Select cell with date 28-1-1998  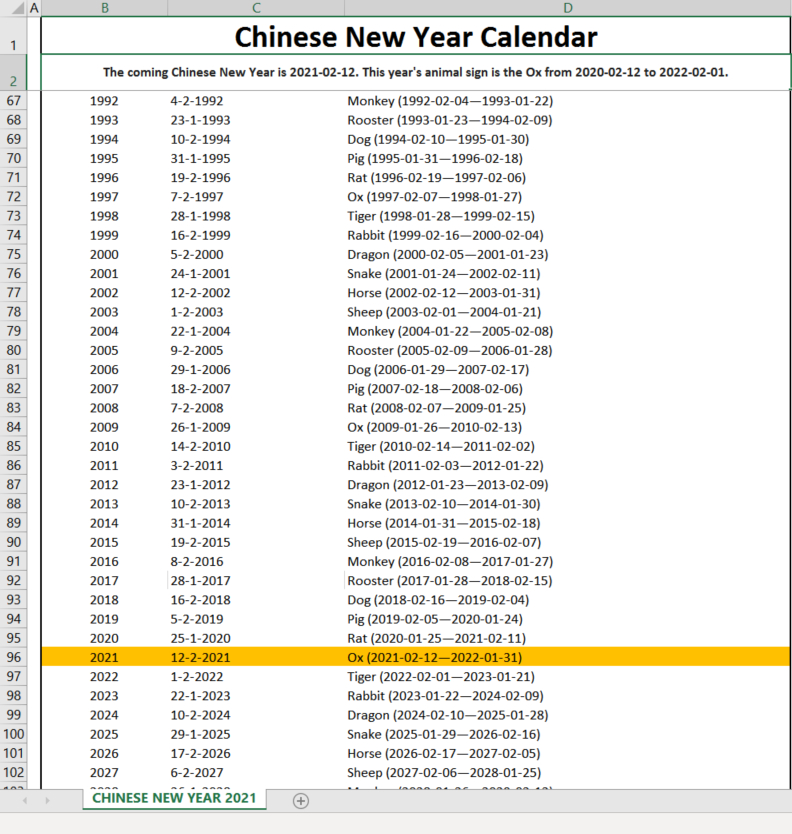pyautogui.click(x=256, y=215)
